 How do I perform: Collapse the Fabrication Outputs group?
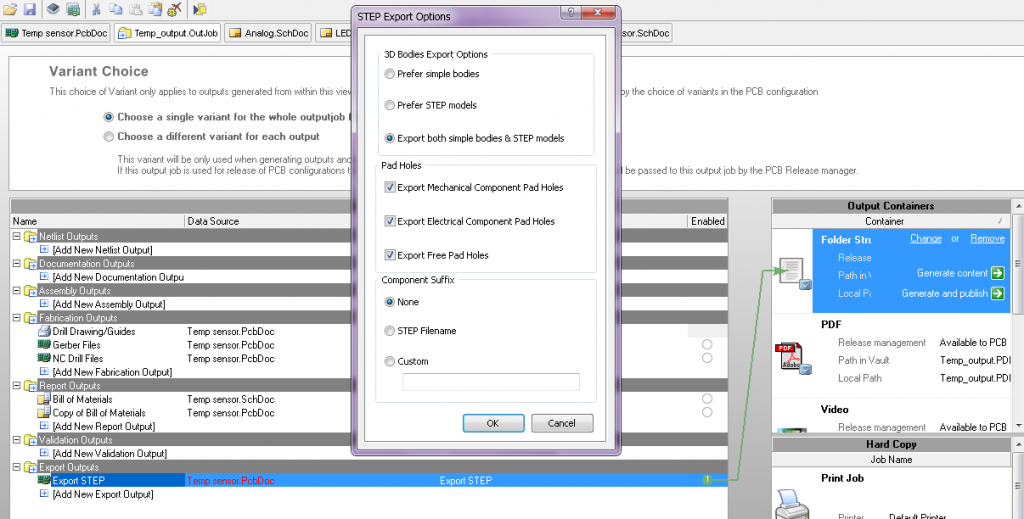[x=17, y=317]
